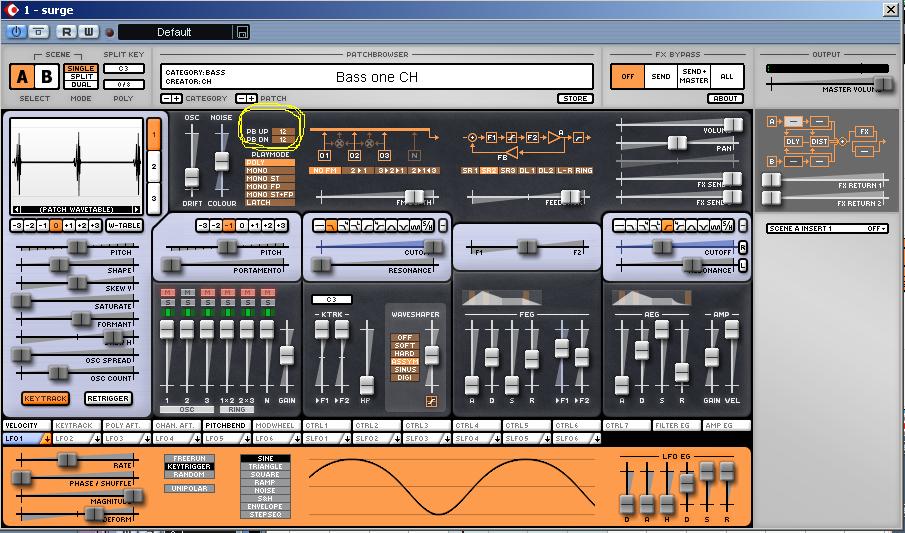
Task: Toggle oscillator RETRIGGER button
Action: [108, 398]
